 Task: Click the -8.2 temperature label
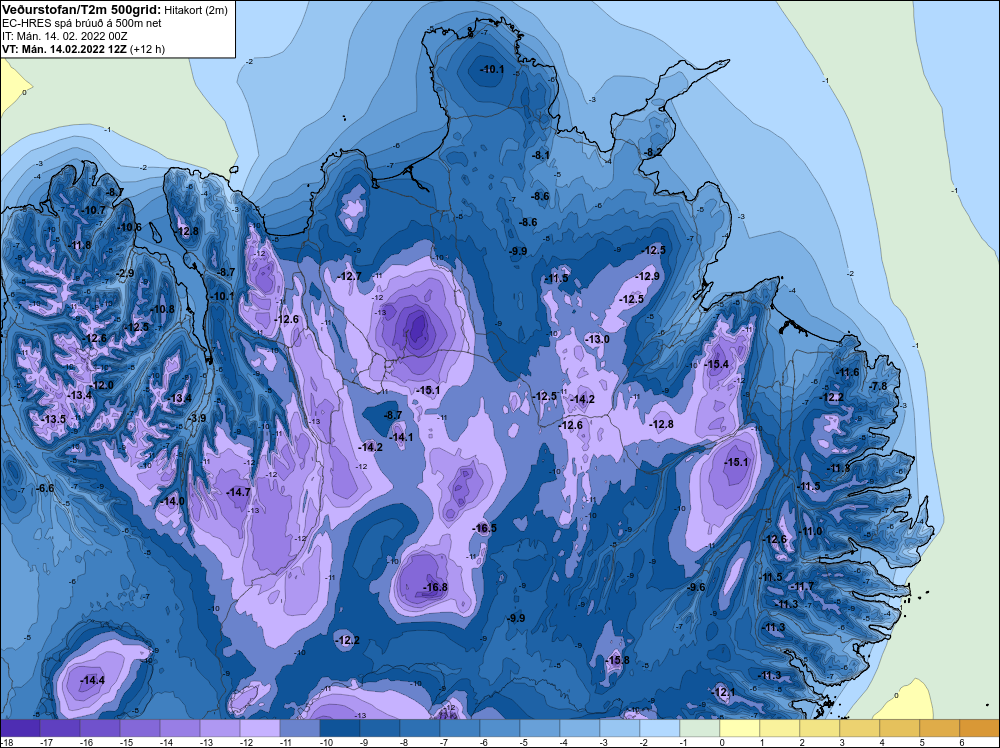click(654, 152)
